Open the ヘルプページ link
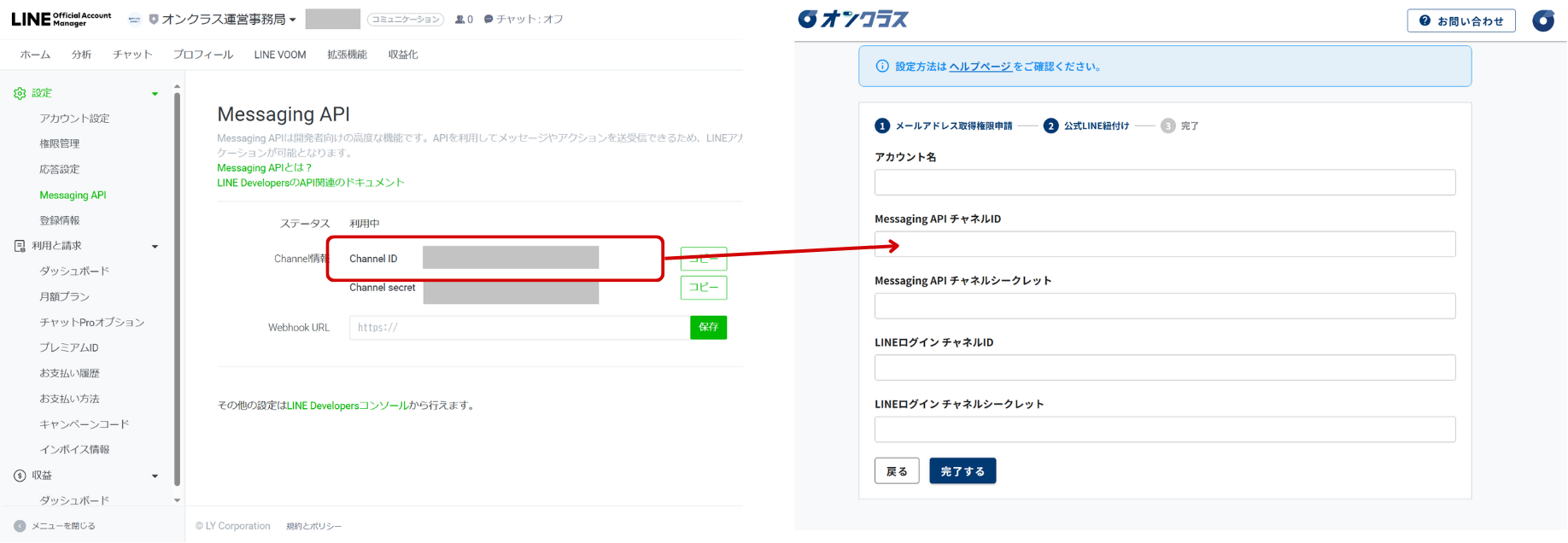Screen dimensions: 1568x543 980,67
